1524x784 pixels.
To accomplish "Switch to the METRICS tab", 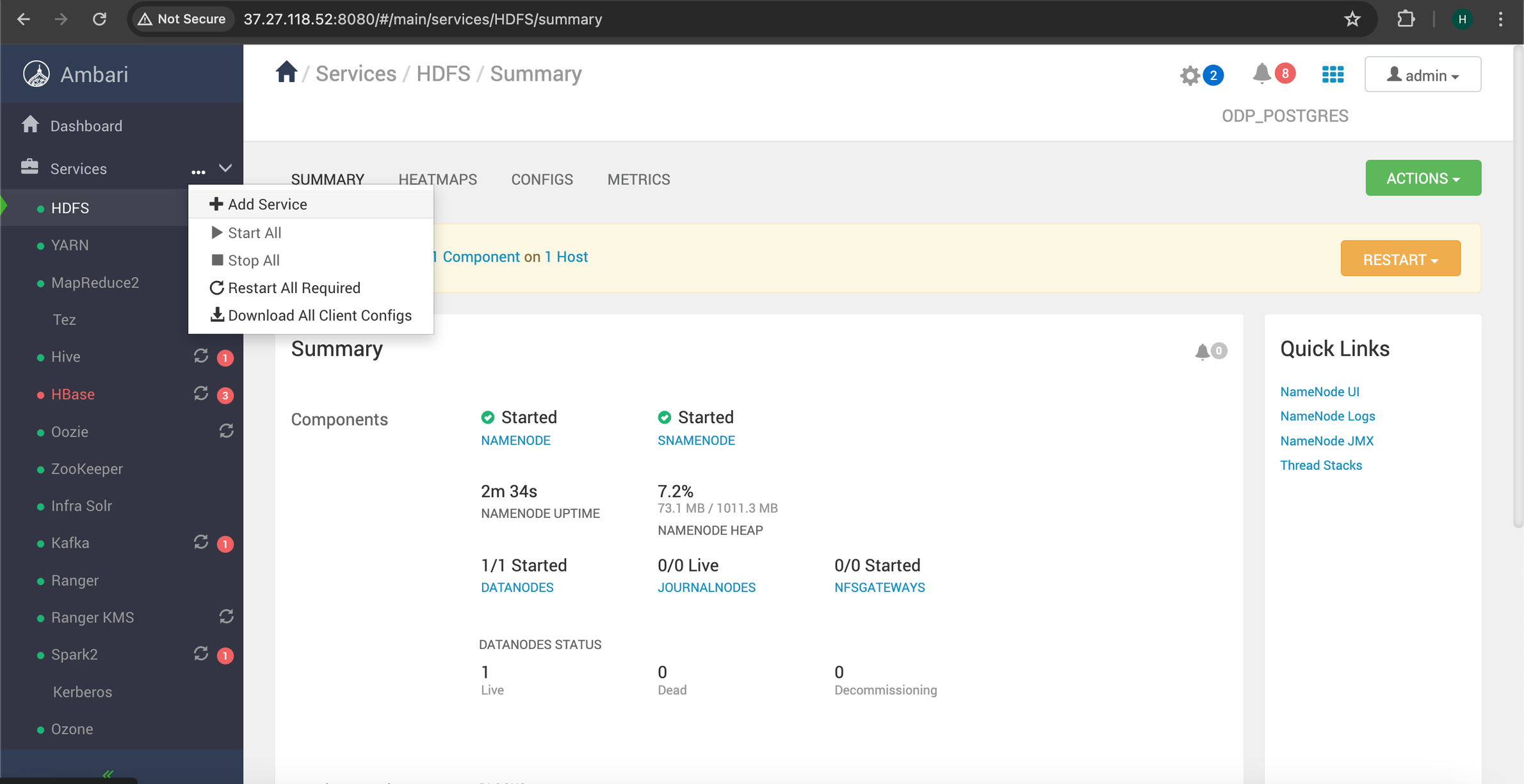I will point(638,179).
